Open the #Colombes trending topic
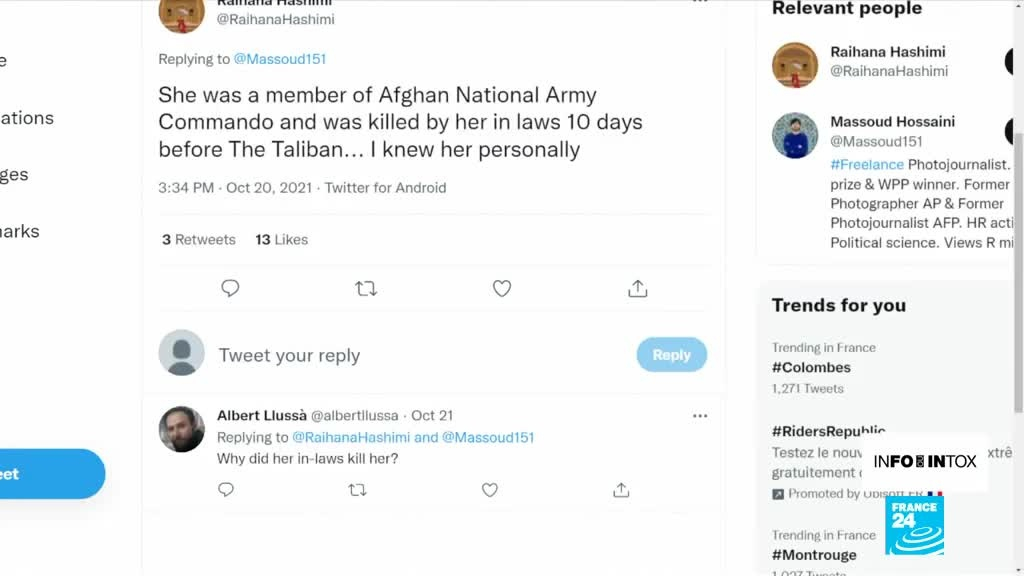Image resolution: width=1024 pixels, height=576 pixels. 811,367
